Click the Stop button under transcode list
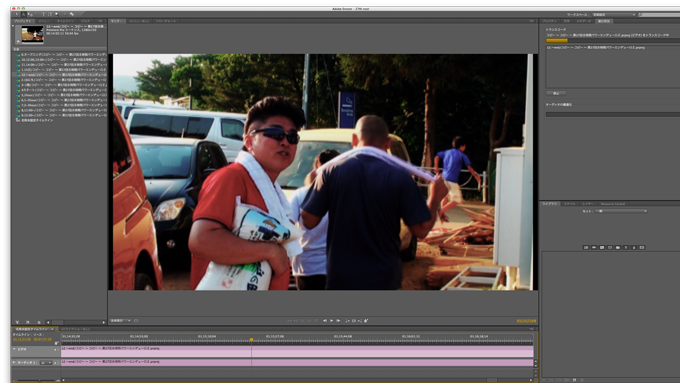This screenshot has width=680, height=383. [556, 93]
